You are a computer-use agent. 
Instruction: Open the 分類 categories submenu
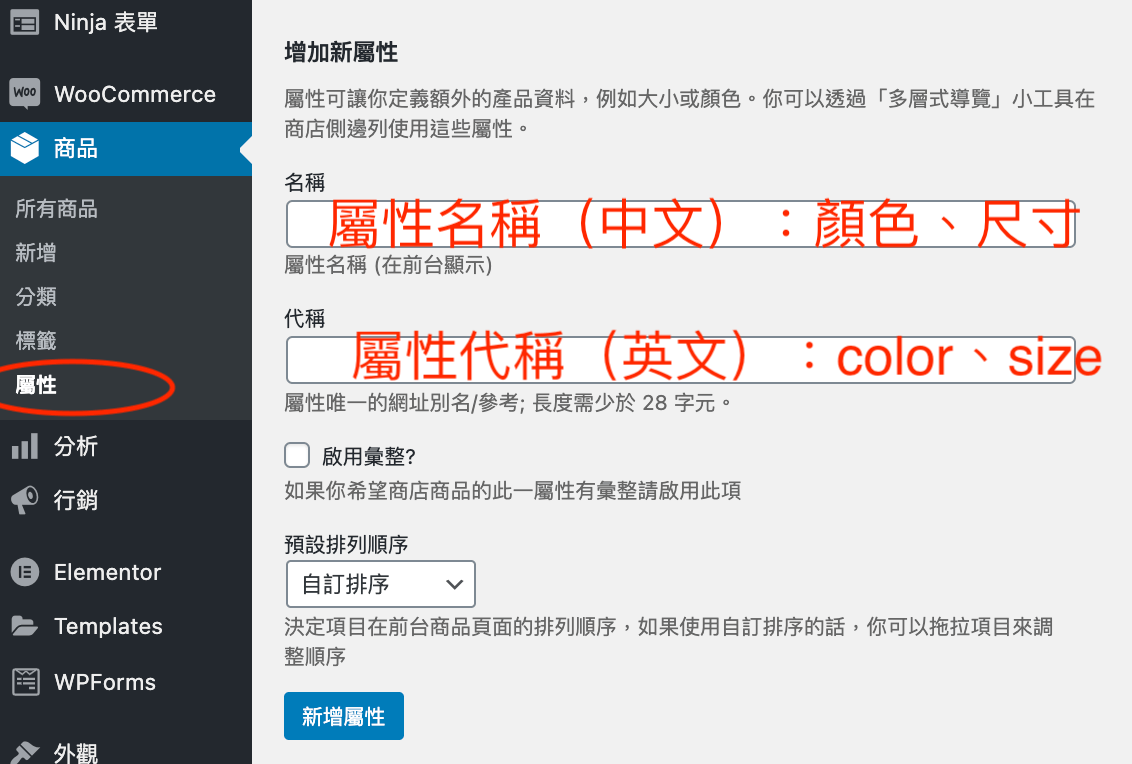(x=36, y=297)
